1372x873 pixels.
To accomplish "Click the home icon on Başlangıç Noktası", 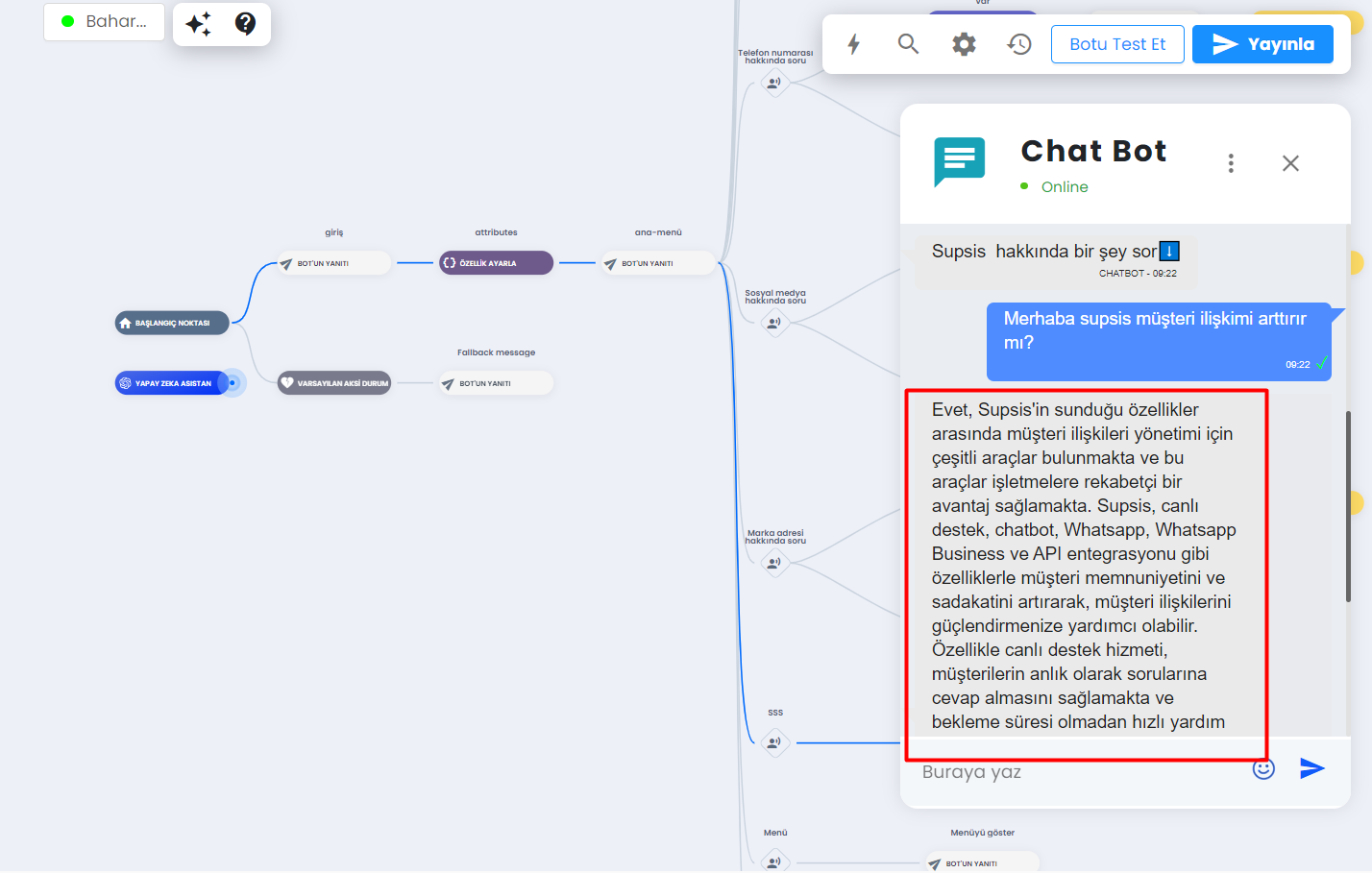I will point(125,323).
